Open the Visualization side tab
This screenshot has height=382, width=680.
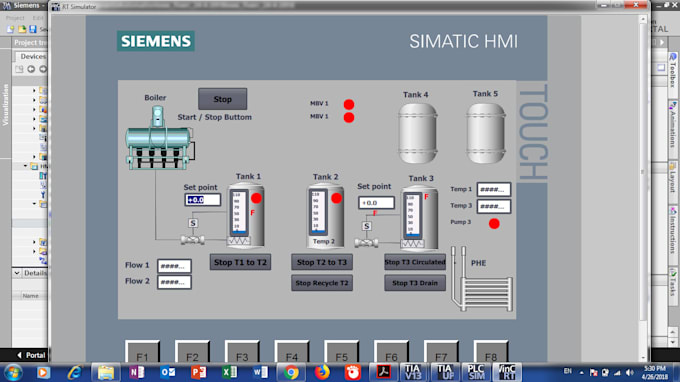5,105
